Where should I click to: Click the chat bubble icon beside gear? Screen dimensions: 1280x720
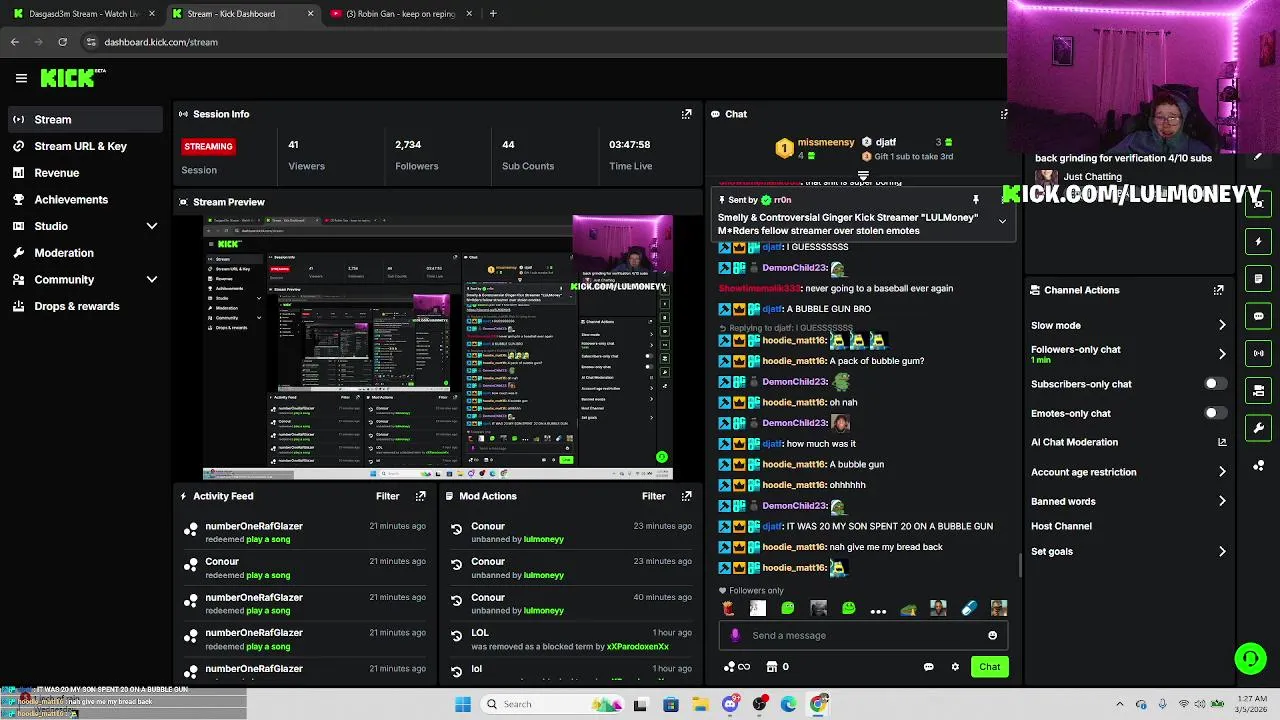tap(928, 667)
